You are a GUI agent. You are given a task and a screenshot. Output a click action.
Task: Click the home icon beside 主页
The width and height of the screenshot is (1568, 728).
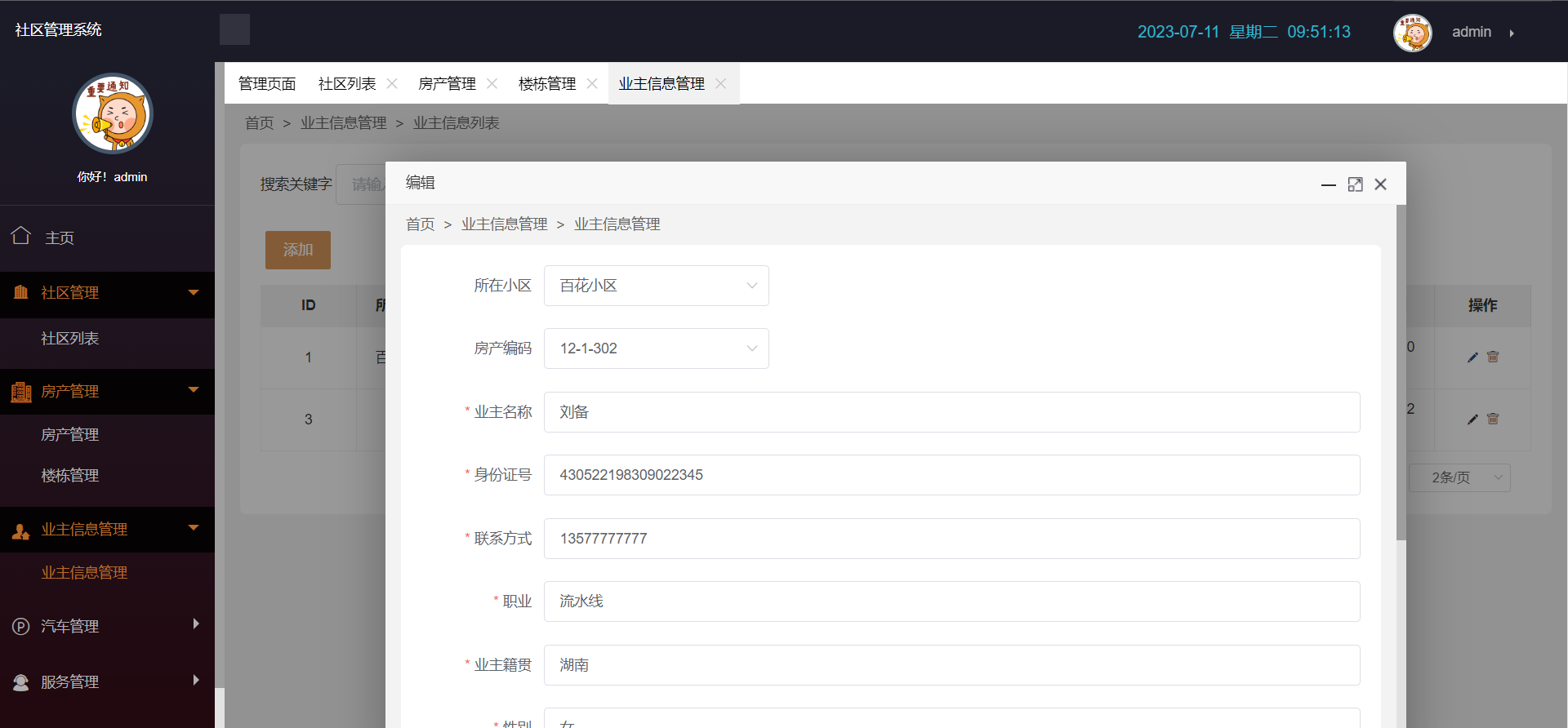[21, 236]
